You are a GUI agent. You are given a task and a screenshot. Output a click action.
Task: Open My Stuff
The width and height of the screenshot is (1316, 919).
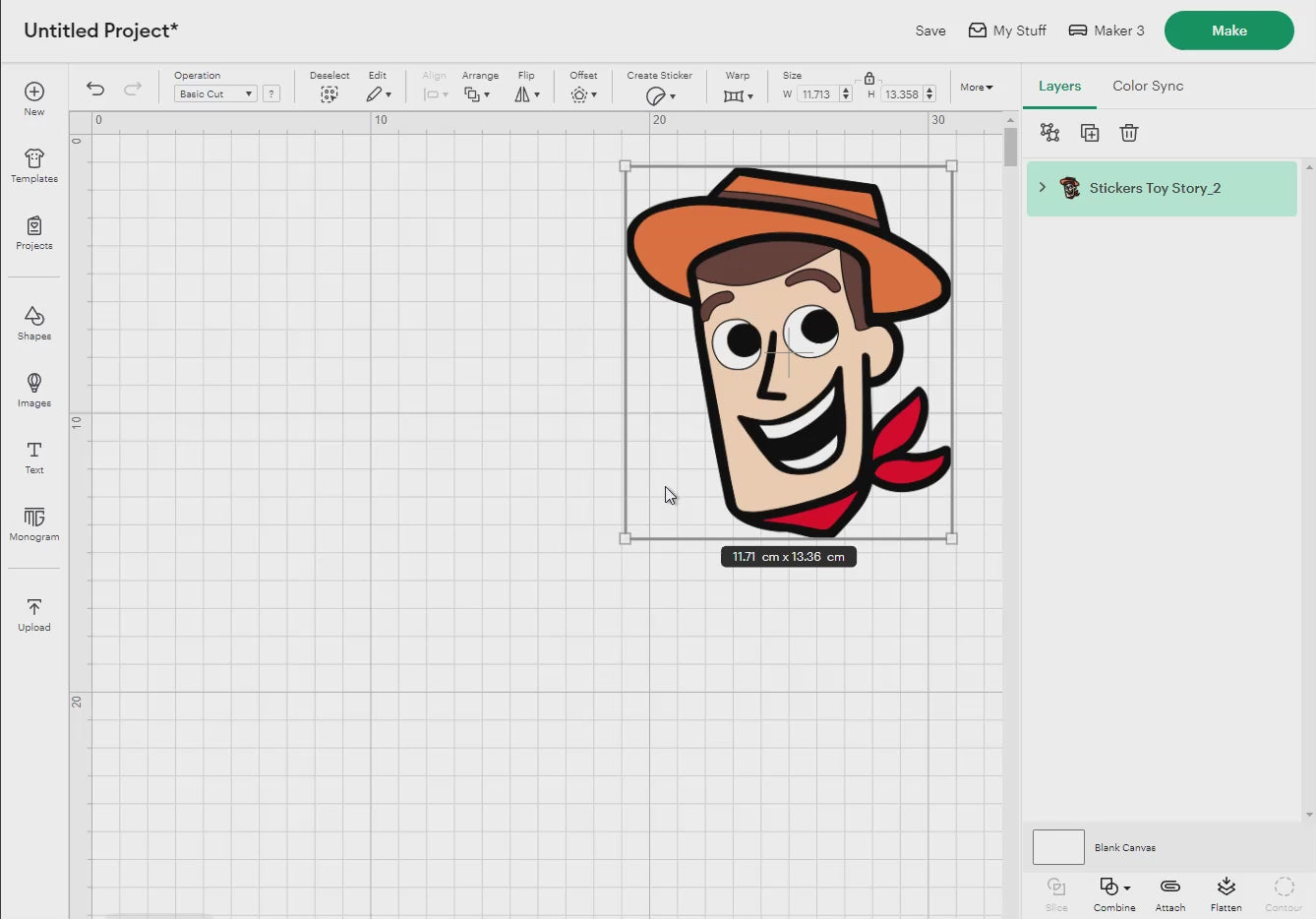tap(1007, 31)
